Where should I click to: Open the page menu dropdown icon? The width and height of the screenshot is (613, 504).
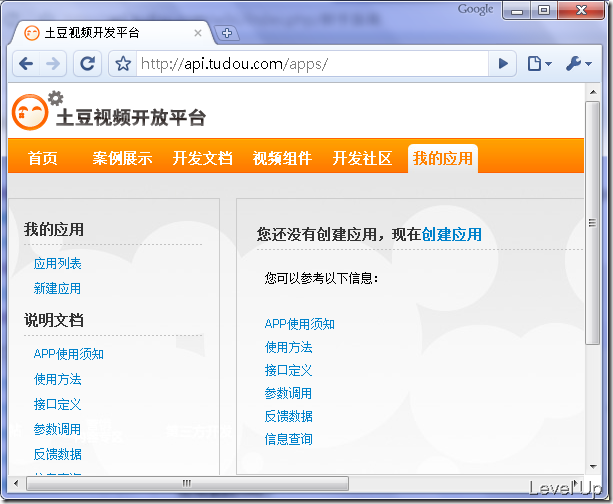click(x=539, y=63)
